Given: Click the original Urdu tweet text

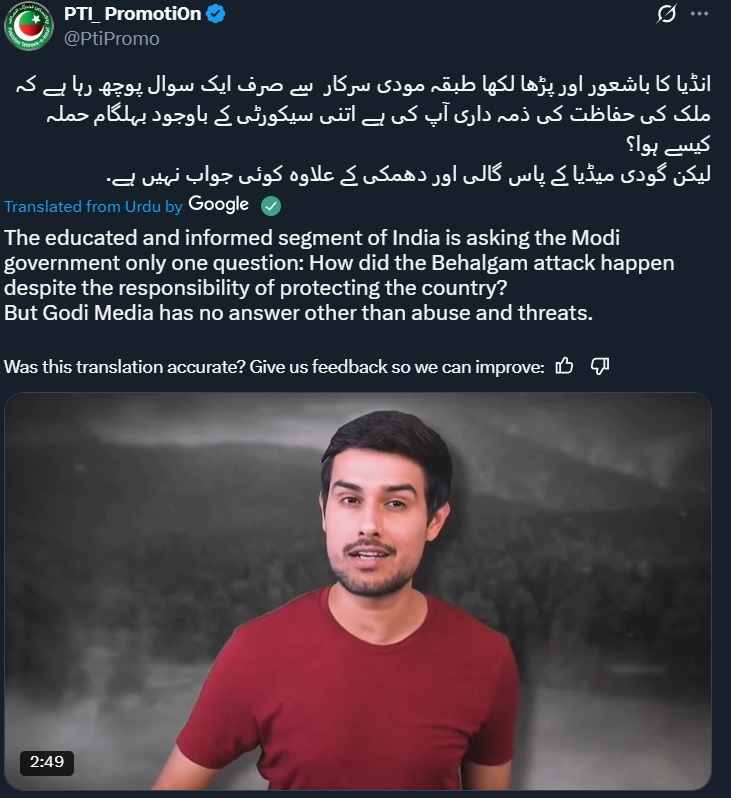Looking at the screenshot, I should pyautogui.click(x=363, y=129).
